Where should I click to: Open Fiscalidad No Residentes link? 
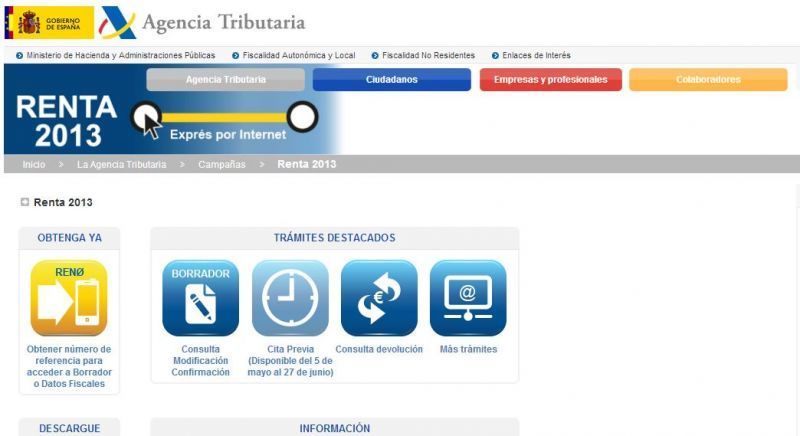pyautogui.click(x=429, y=56)
